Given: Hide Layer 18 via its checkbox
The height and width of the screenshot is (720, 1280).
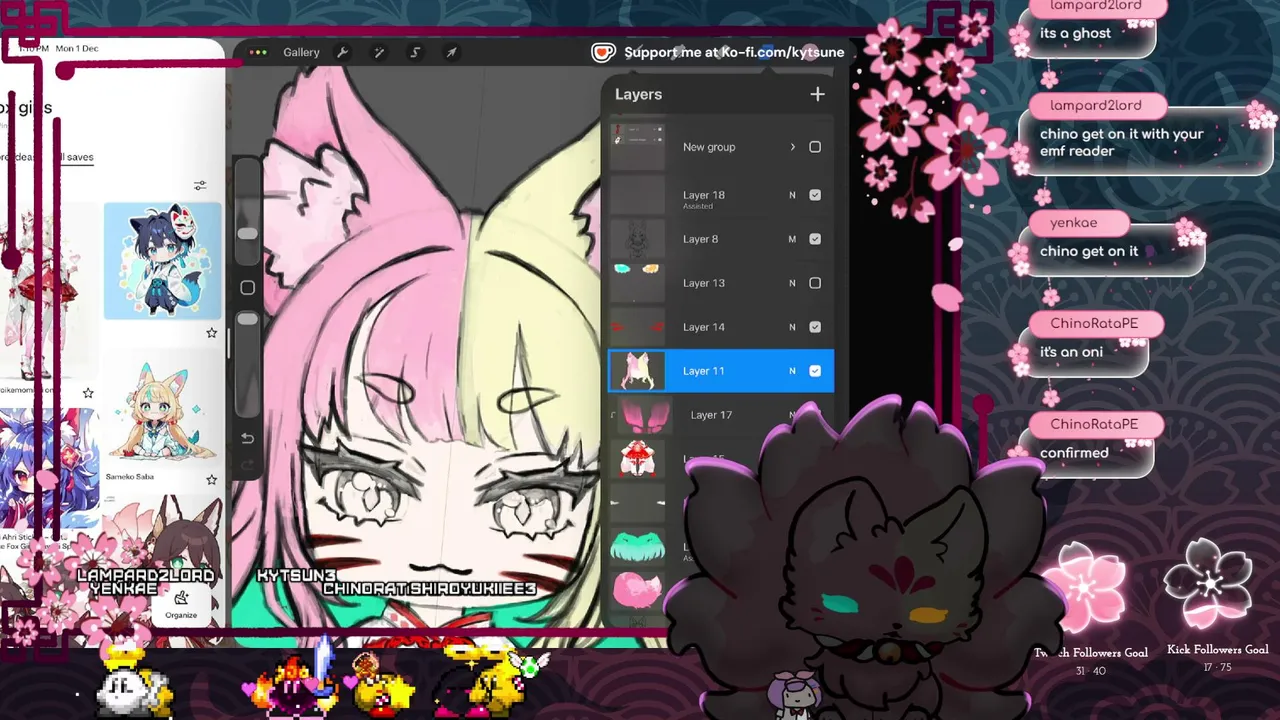Looking at the screenshot, I should [x=815, y=195].
